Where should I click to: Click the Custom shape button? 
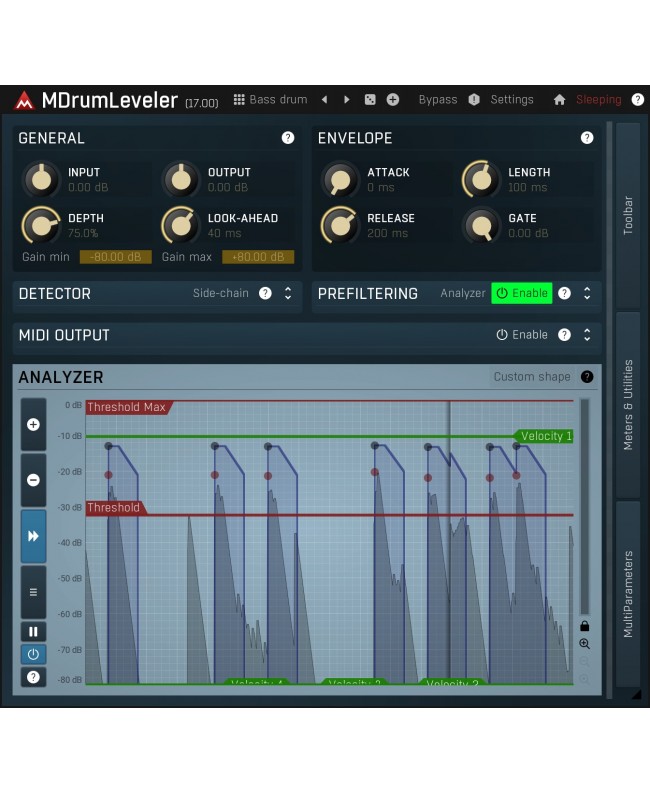(532, 377)
